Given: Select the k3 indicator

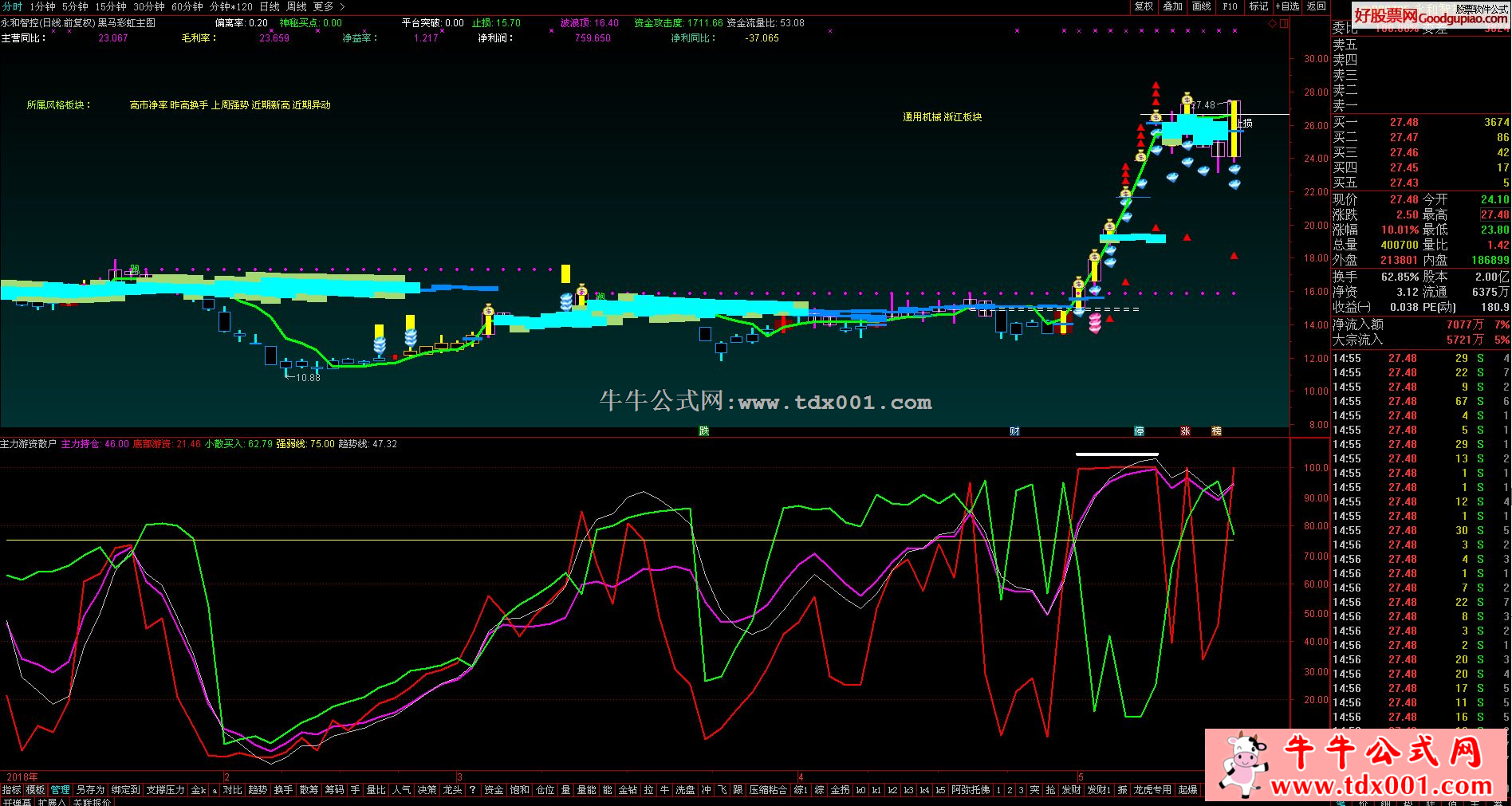Looking at the screenshot, I should coord(908,790).
